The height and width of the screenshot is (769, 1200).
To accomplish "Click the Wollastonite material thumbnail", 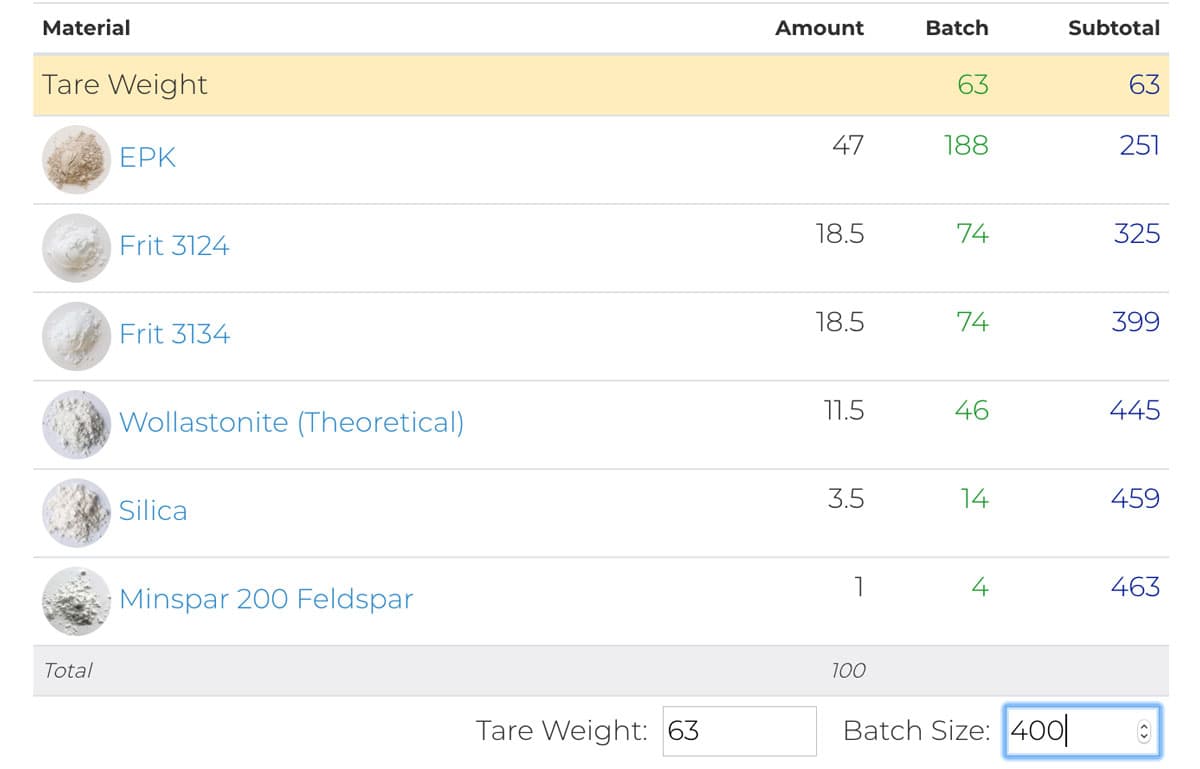I will (x=76, y=423).
